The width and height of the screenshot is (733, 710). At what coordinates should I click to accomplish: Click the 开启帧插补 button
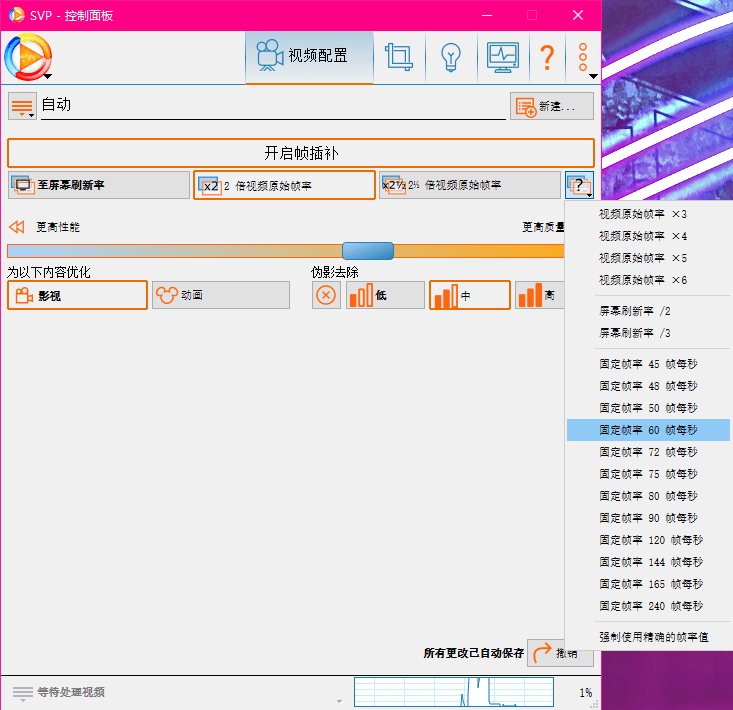[x=300, y=153]
